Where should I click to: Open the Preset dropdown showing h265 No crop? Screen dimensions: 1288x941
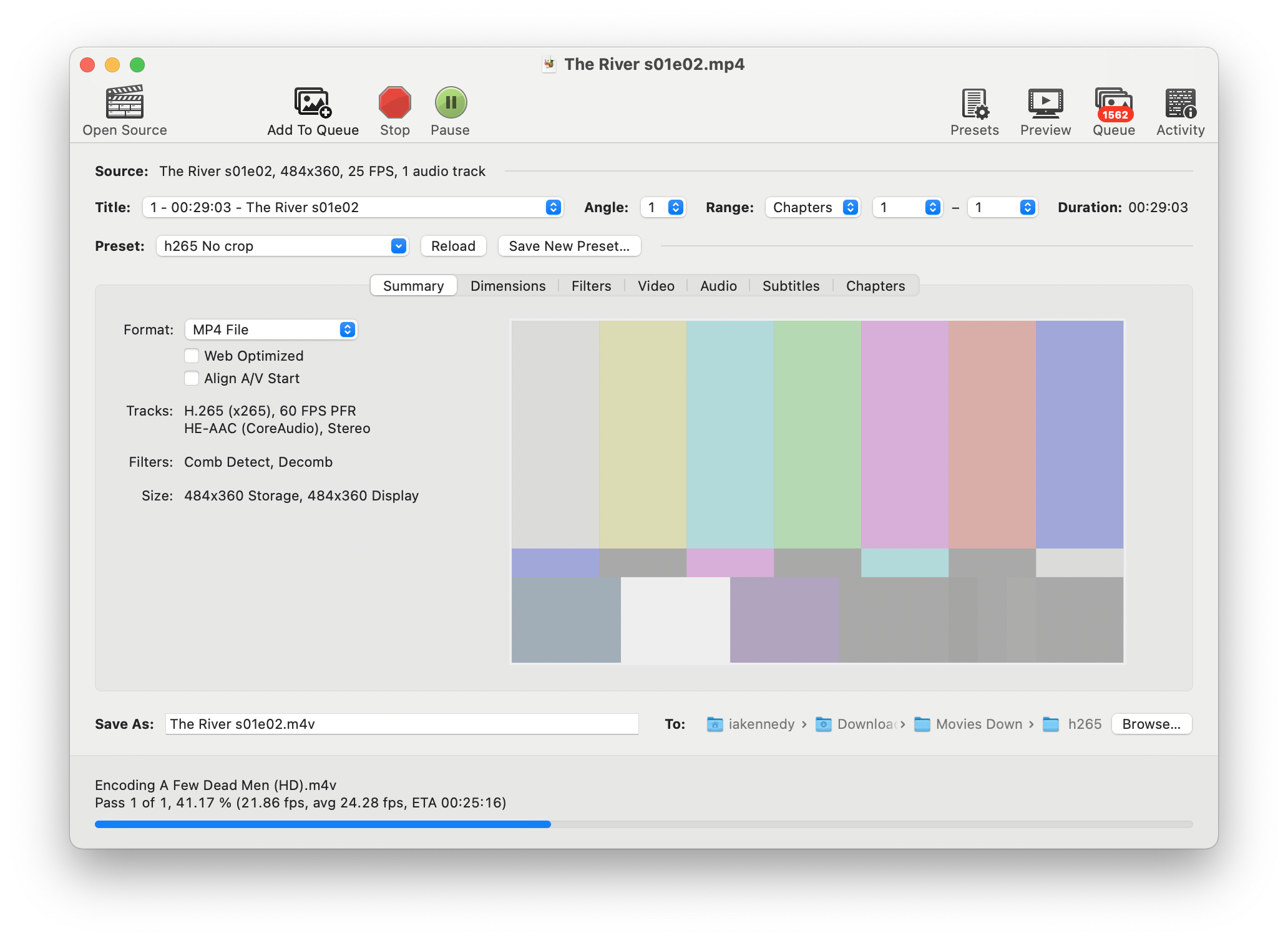tap(399, 245)
